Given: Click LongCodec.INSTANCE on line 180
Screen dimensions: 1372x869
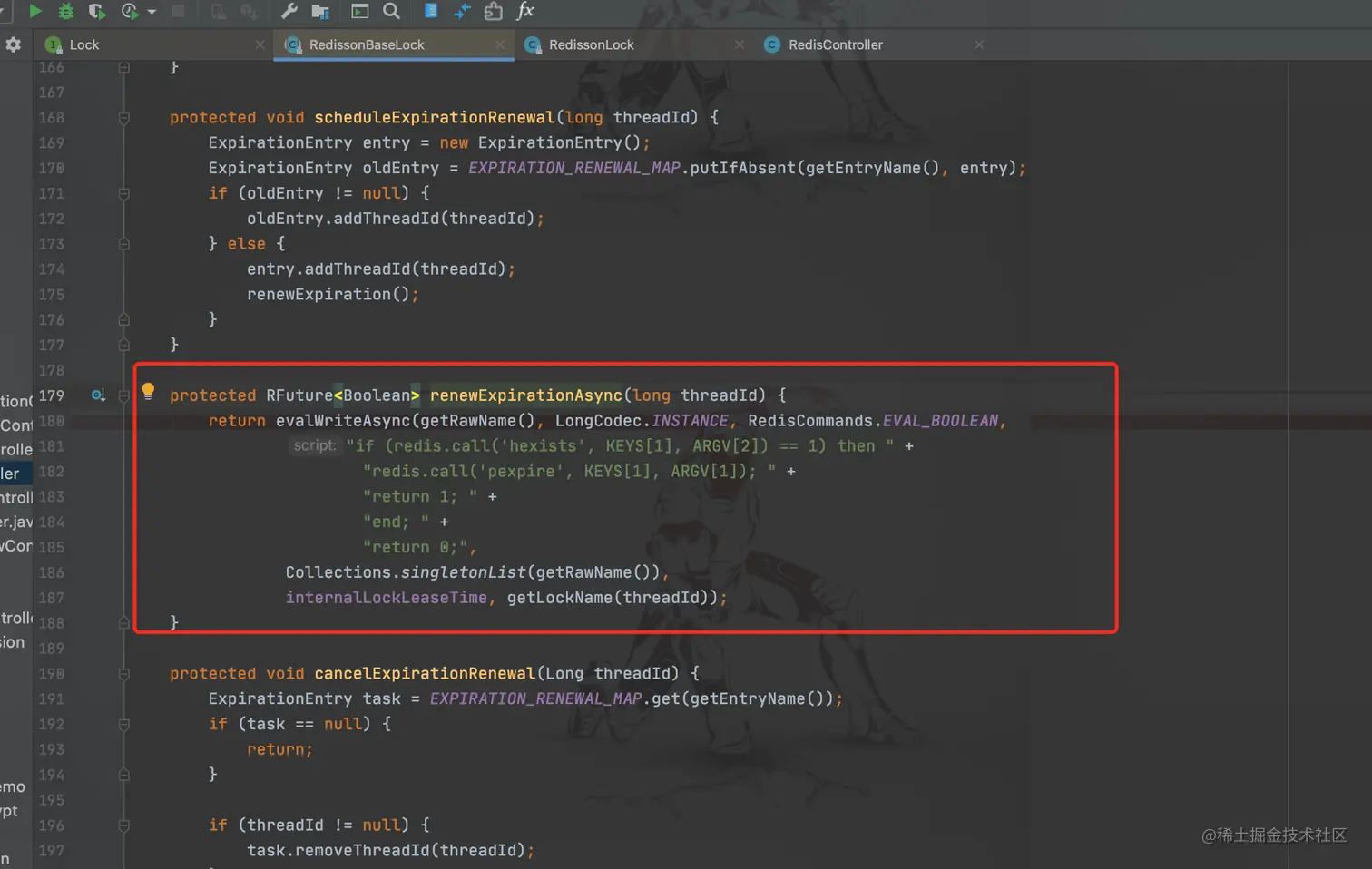Looking at the screenshot, I should point(642,421).
